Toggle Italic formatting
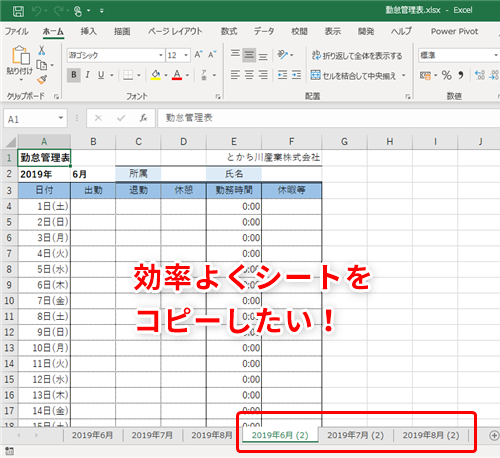500x458 pixels. (x=87, y=75)
